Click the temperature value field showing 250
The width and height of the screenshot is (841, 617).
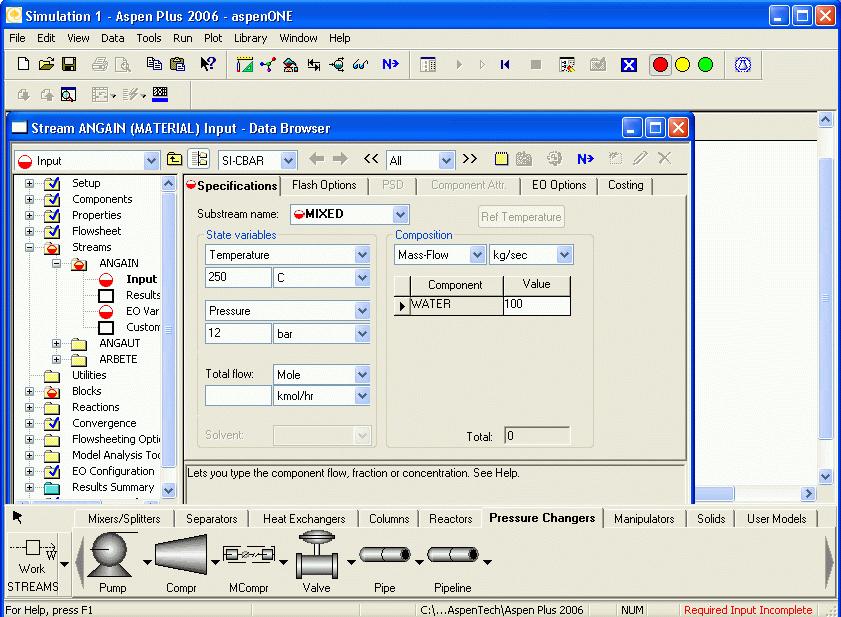pyautogui.click(x=238, y=277)
